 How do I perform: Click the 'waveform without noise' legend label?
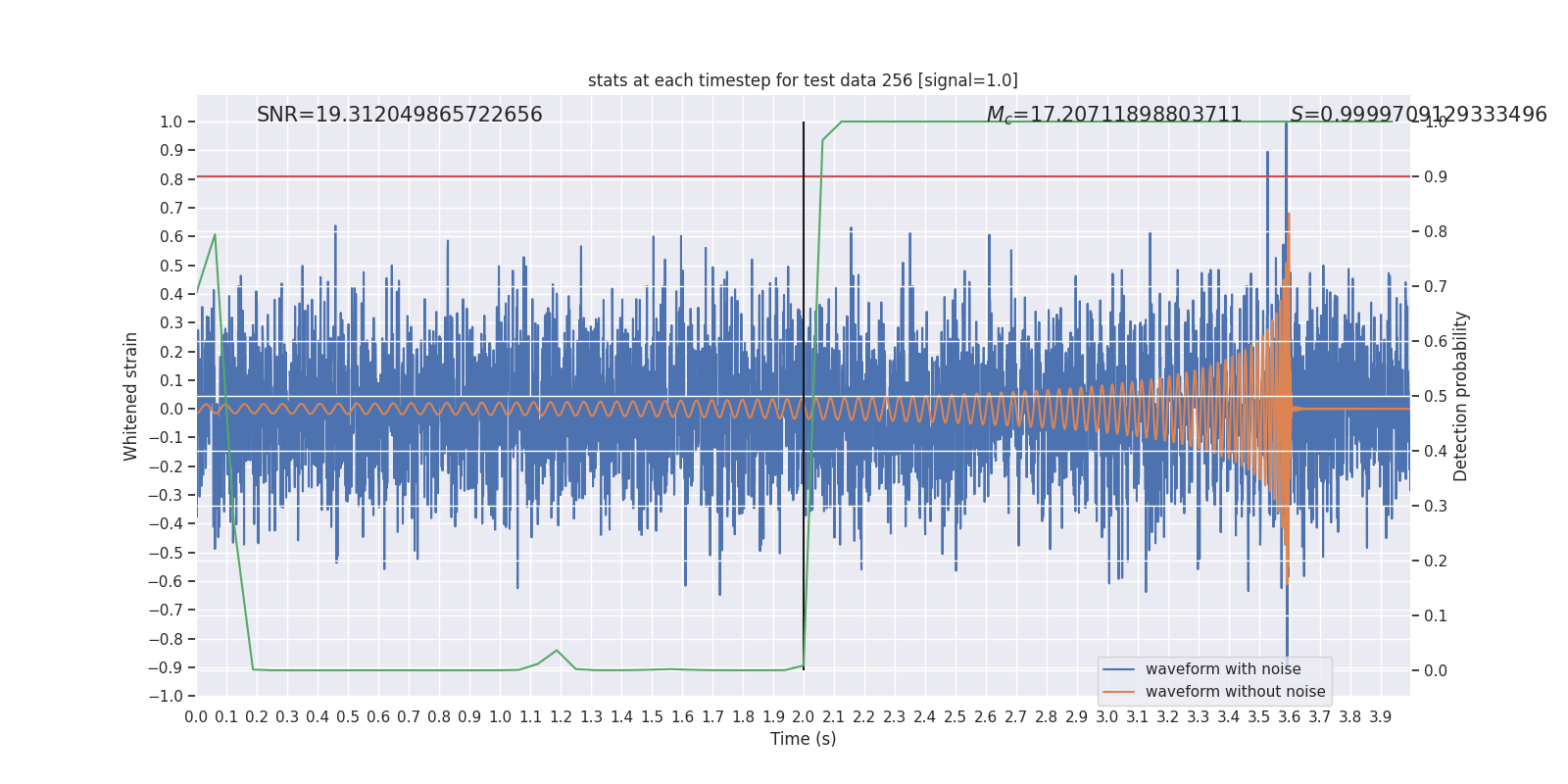(1234, 692)
